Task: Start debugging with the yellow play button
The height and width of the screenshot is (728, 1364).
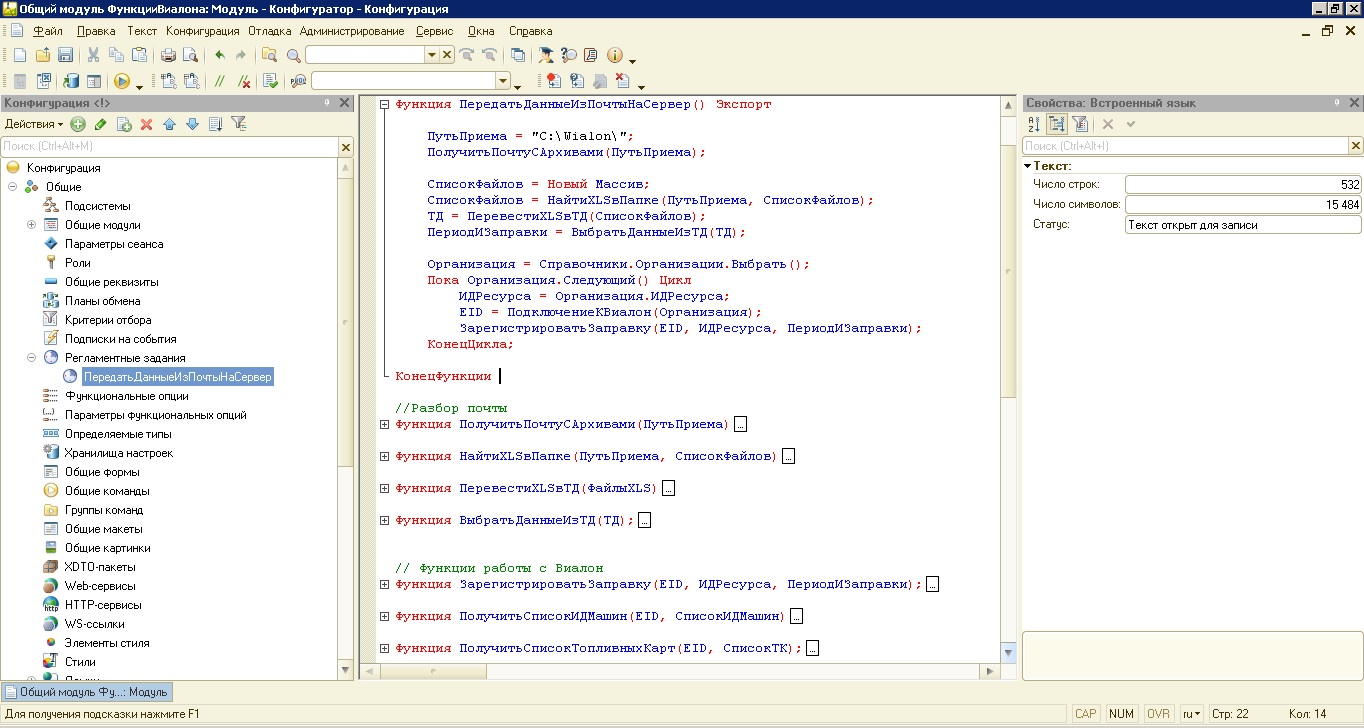Action: pyautogui.click(x=122, y=81)
